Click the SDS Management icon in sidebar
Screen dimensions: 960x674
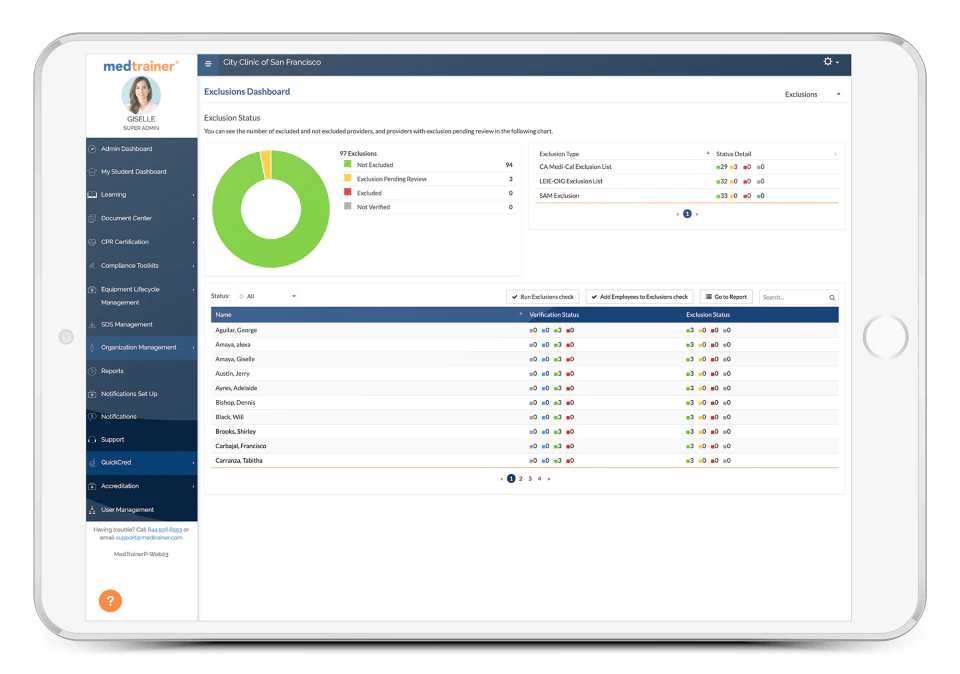[x=92, y=324]
